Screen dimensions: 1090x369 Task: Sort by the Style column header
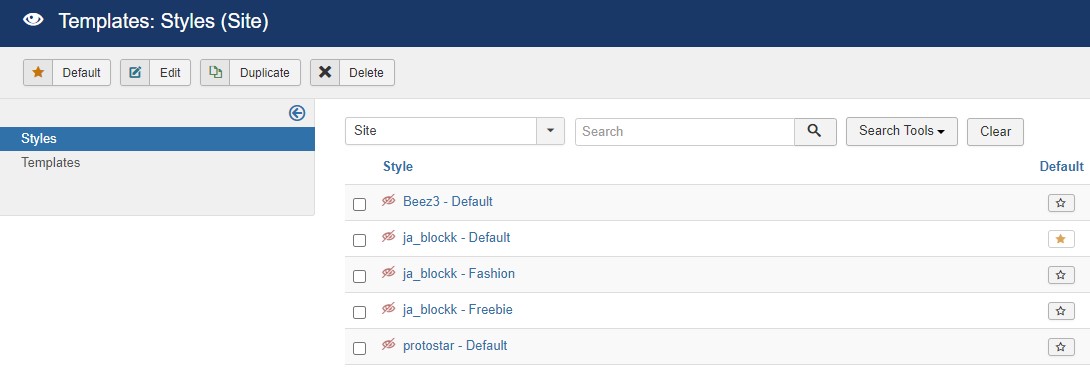[x=398, y=167]
